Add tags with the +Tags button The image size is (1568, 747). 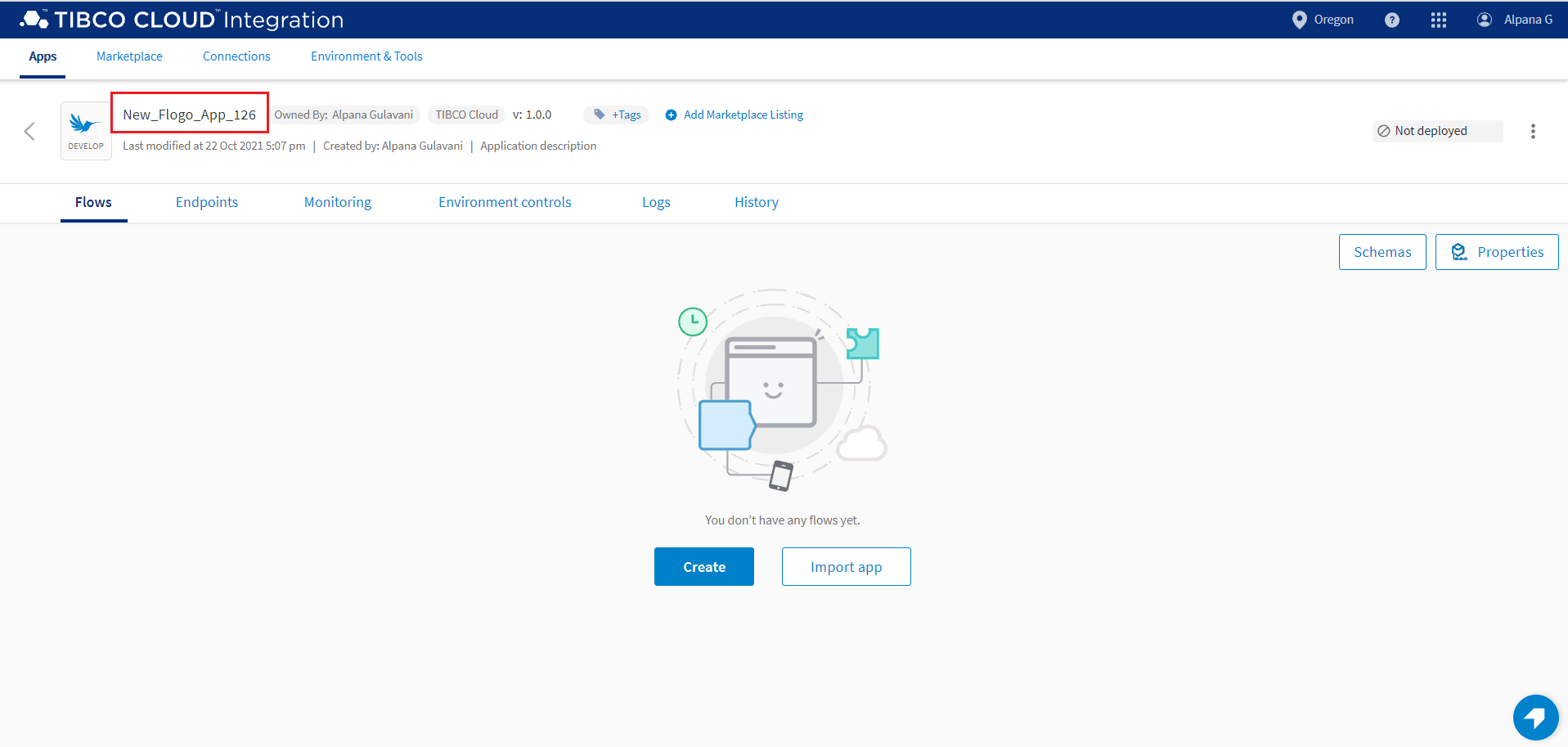pyautogui.click(x=617, y=115)
